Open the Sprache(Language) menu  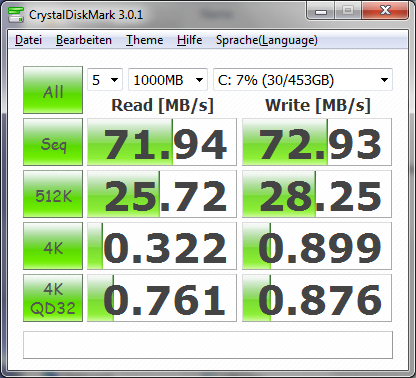click(x=267, y=40)
